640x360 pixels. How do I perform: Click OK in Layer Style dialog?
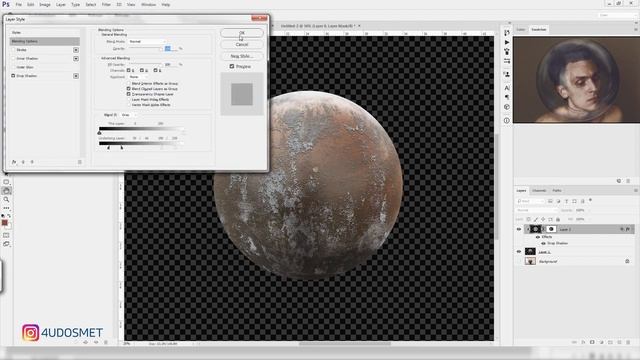pos(242,33)
